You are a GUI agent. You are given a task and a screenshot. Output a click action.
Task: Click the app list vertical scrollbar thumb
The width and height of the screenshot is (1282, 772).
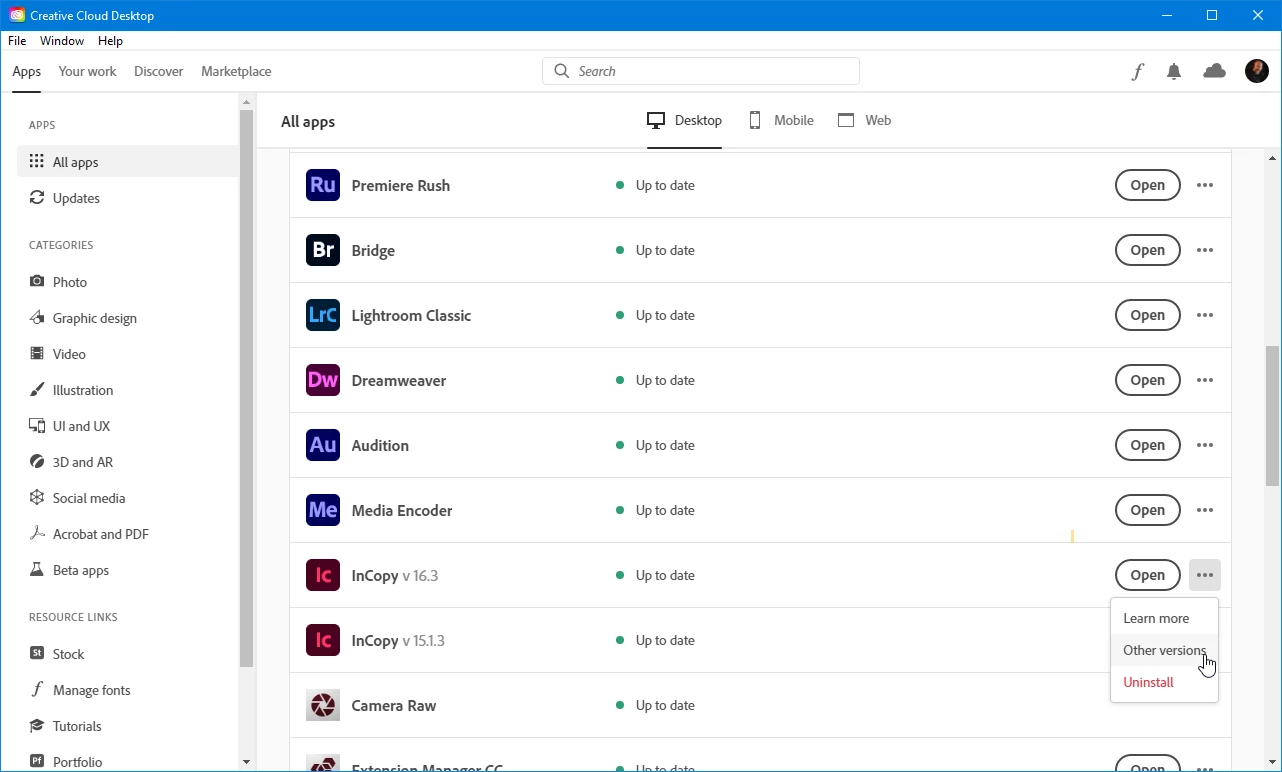click(1272, 415)
